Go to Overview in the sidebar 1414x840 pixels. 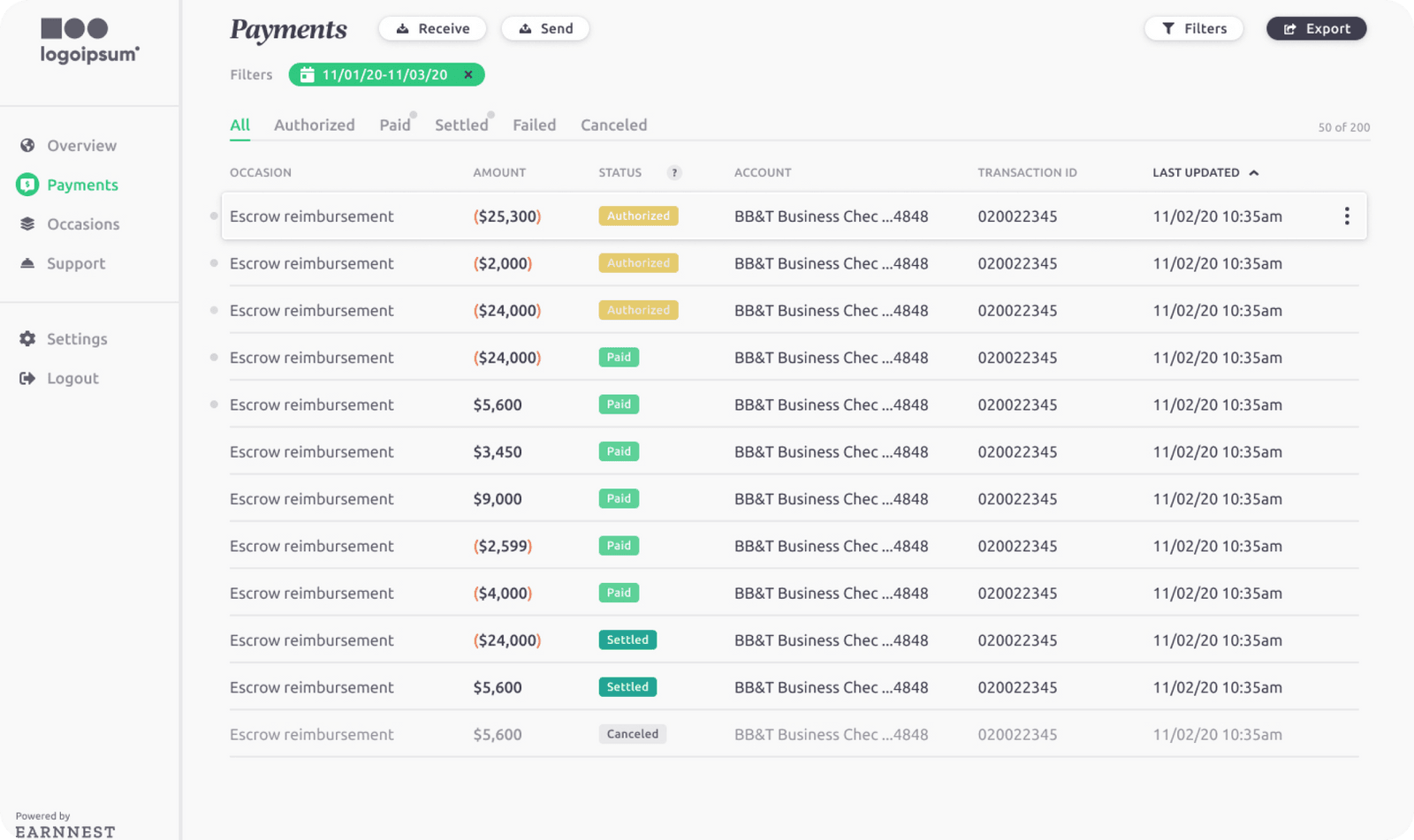click(x=81, y=146)
